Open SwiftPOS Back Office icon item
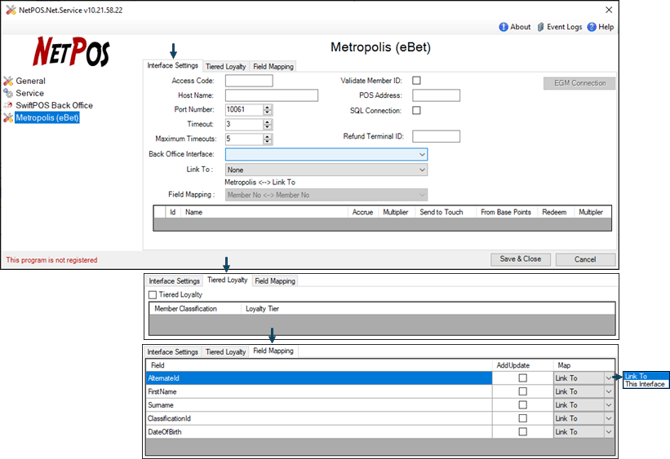Screen dimensions: 670x459 8,105
